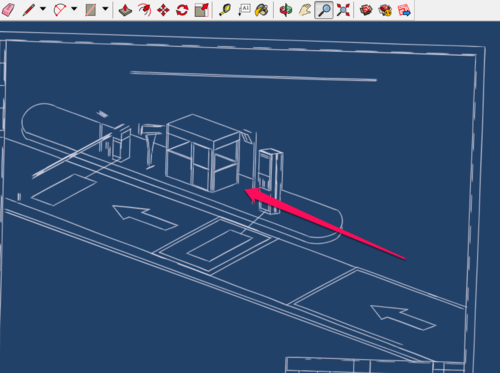Select the Line pencil tool

[29, 10]
